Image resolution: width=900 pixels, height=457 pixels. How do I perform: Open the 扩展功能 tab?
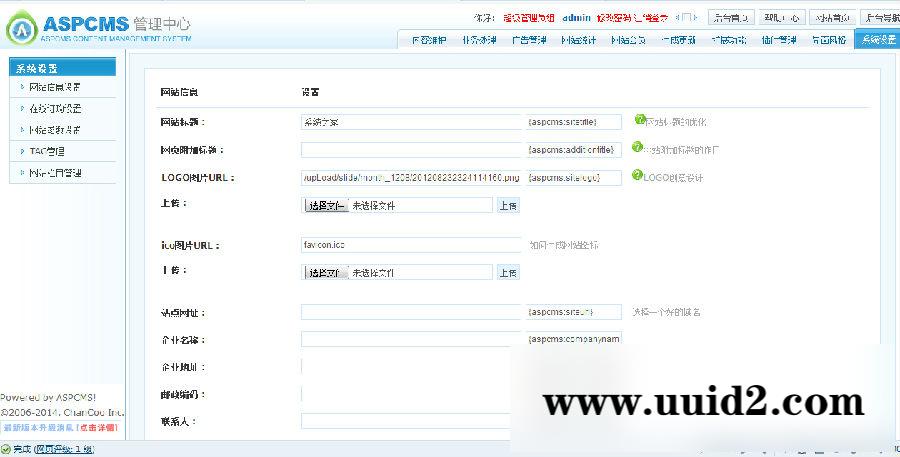pyautogui.click(x=729, y=40)
